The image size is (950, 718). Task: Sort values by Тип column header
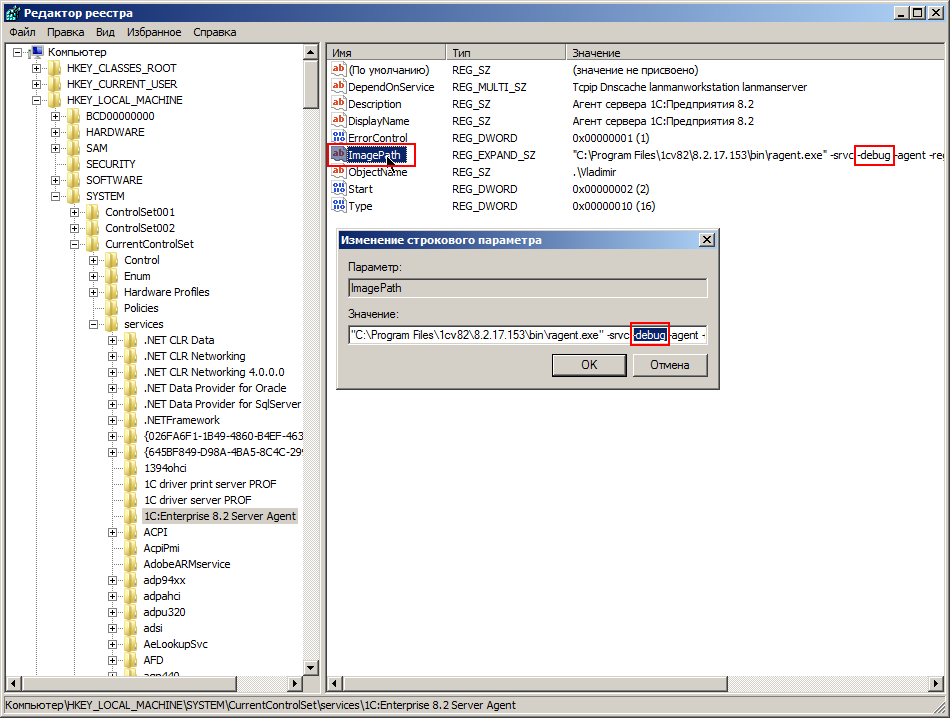[506, 53]
